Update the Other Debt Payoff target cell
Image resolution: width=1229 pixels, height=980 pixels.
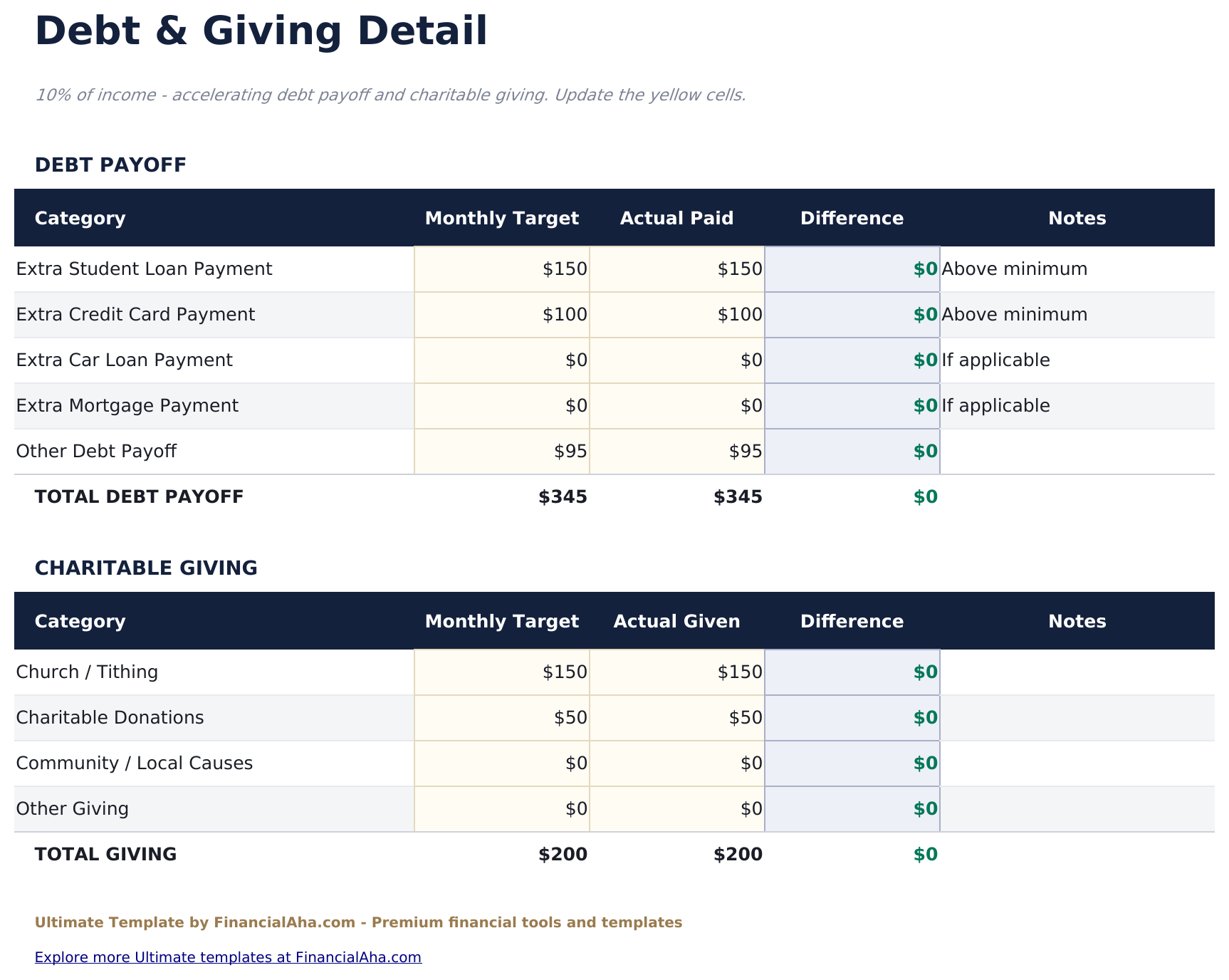point(502,451)
